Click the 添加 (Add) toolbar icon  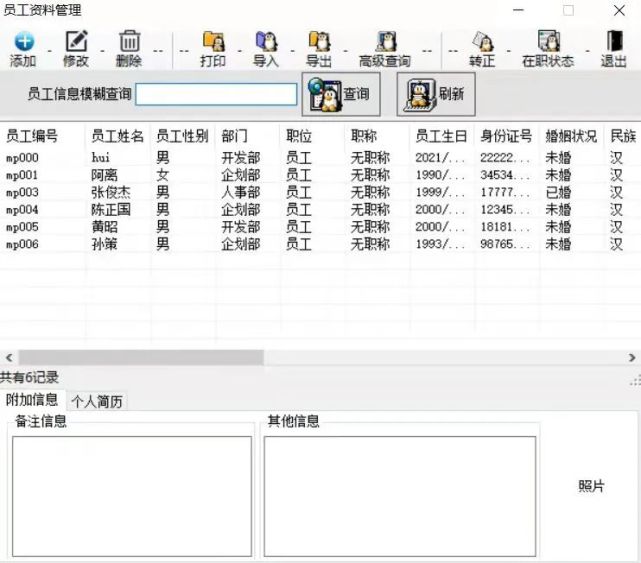point(24,41)
